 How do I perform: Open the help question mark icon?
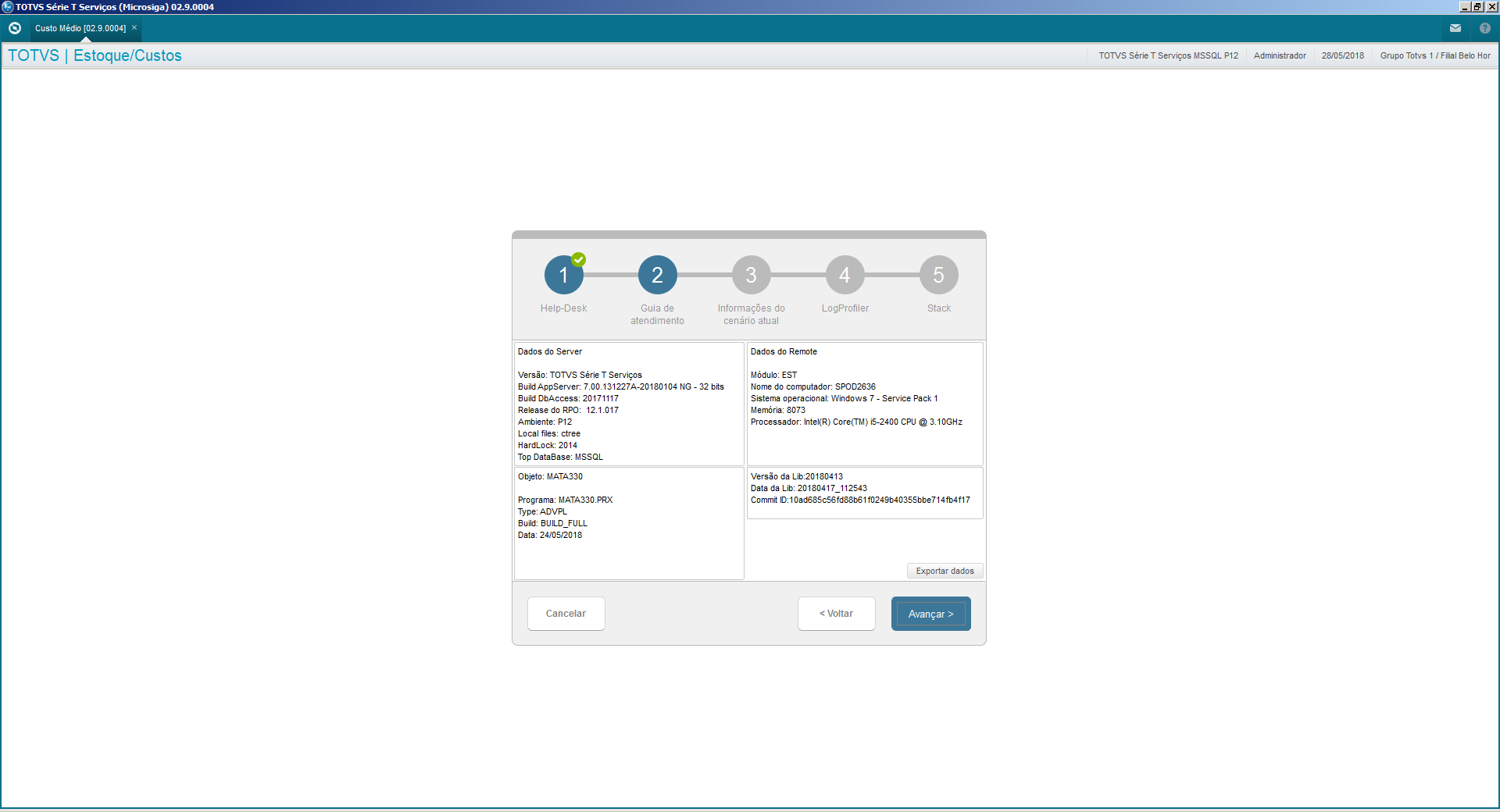1485,28
